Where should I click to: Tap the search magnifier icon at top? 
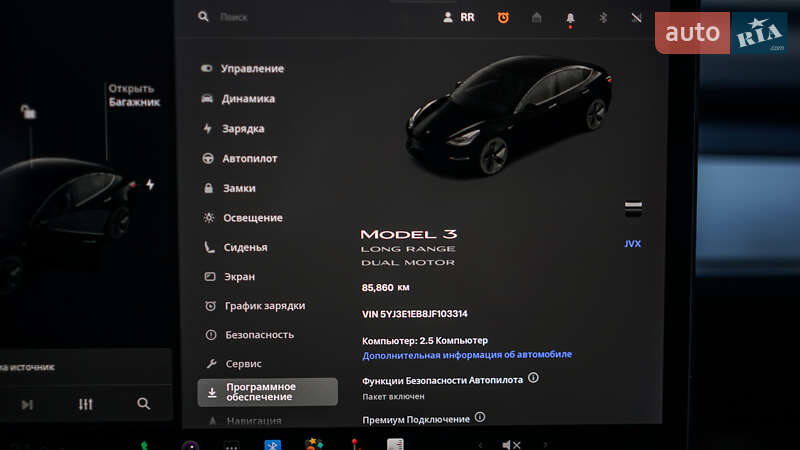[x=203, y=17]
